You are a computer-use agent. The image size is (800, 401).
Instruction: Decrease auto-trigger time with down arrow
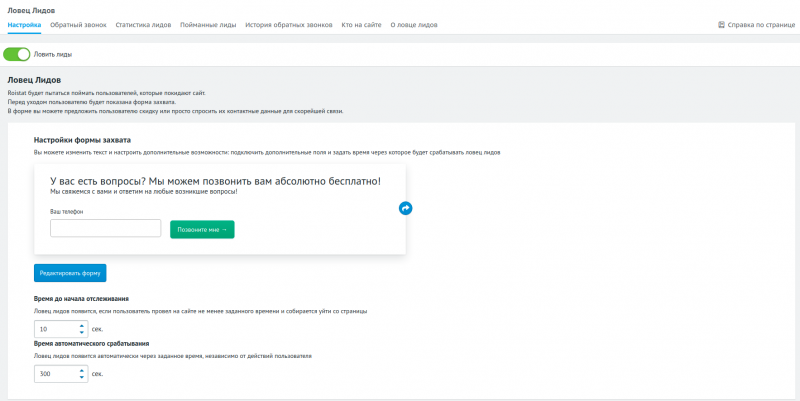(x=81, y=377)
